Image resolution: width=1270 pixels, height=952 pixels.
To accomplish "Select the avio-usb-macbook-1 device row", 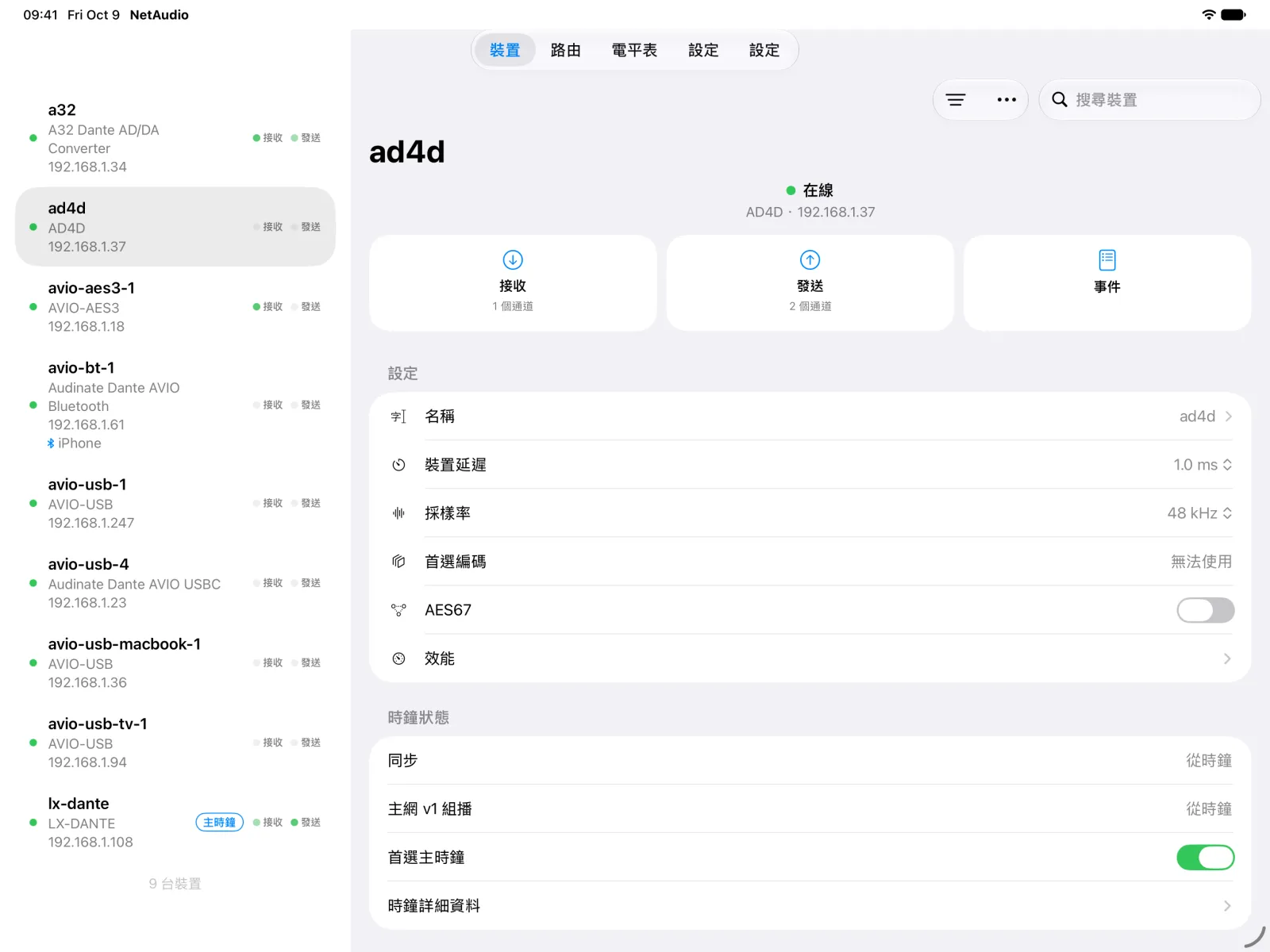I will (x=175, y=663).
